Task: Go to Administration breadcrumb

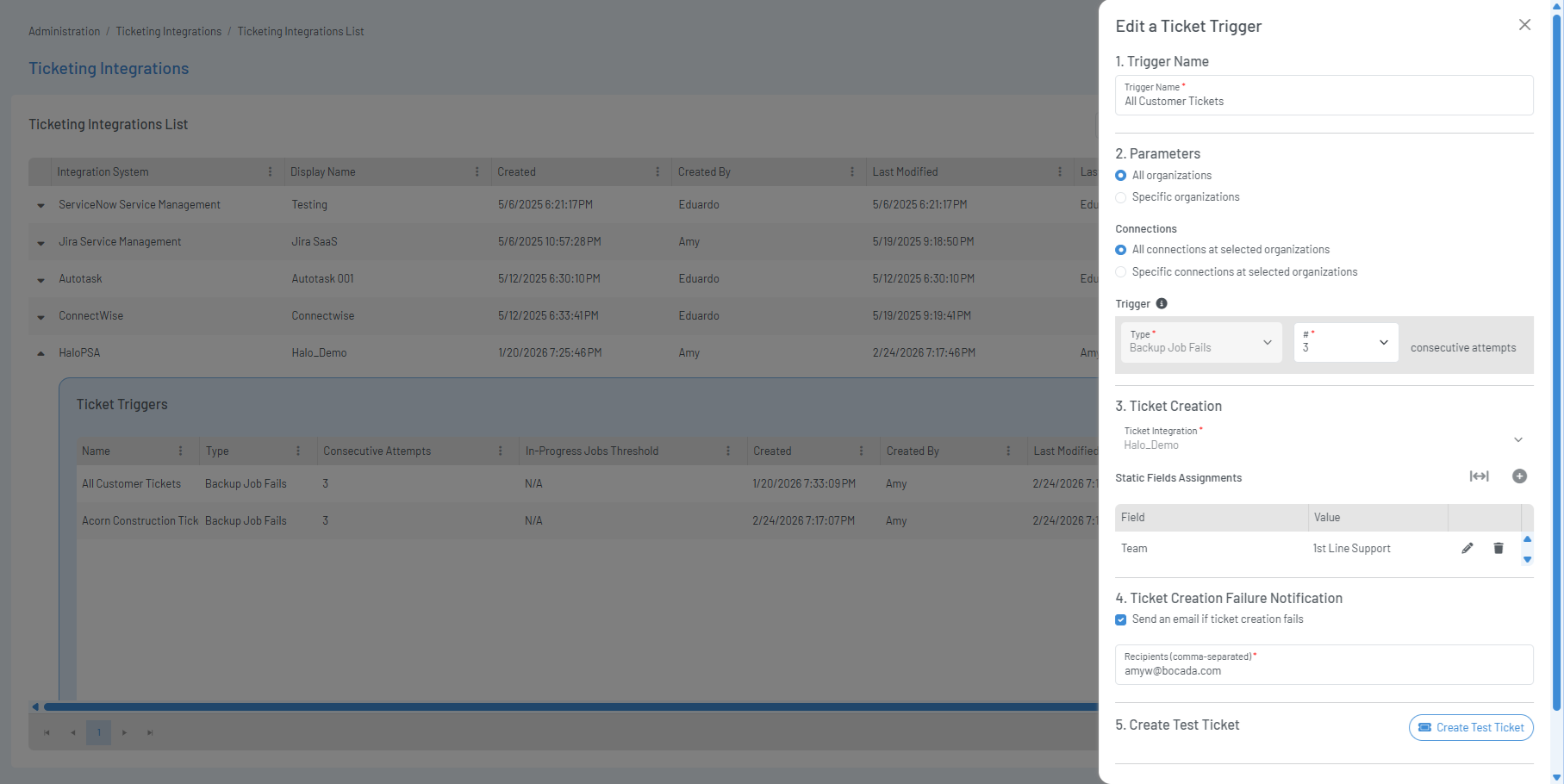Action: (x=65, y=32)
